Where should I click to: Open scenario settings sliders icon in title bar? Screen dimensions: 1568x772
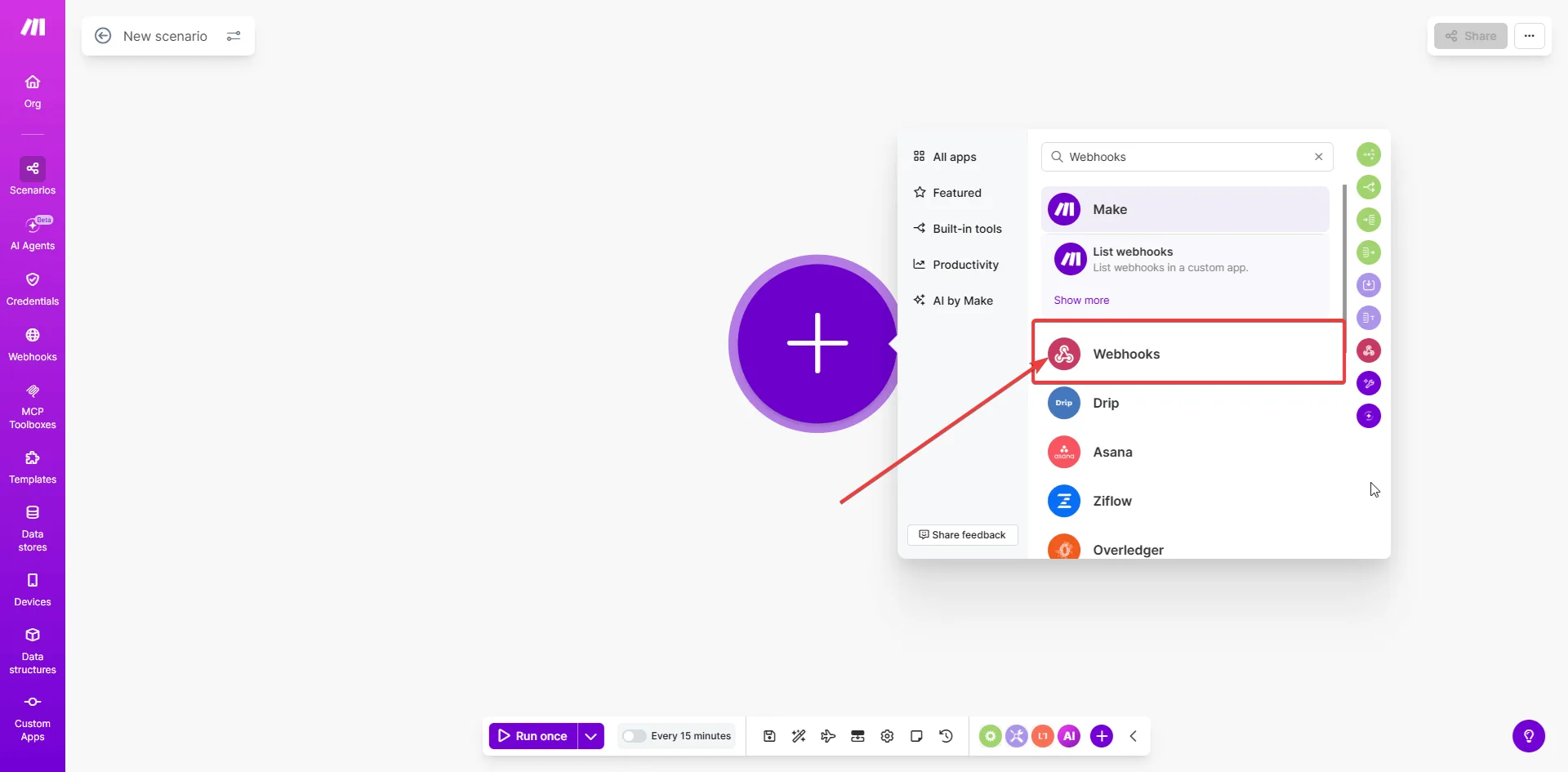tap(234, 36)
